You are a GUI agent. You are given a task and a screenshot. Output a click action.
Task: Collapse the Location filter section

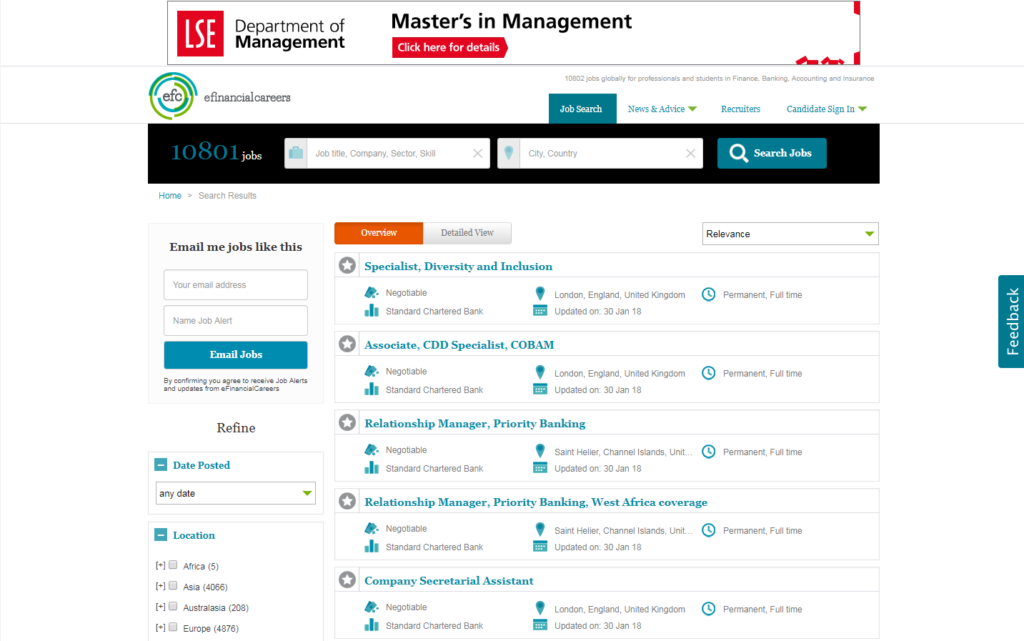[x=161, y=535]
